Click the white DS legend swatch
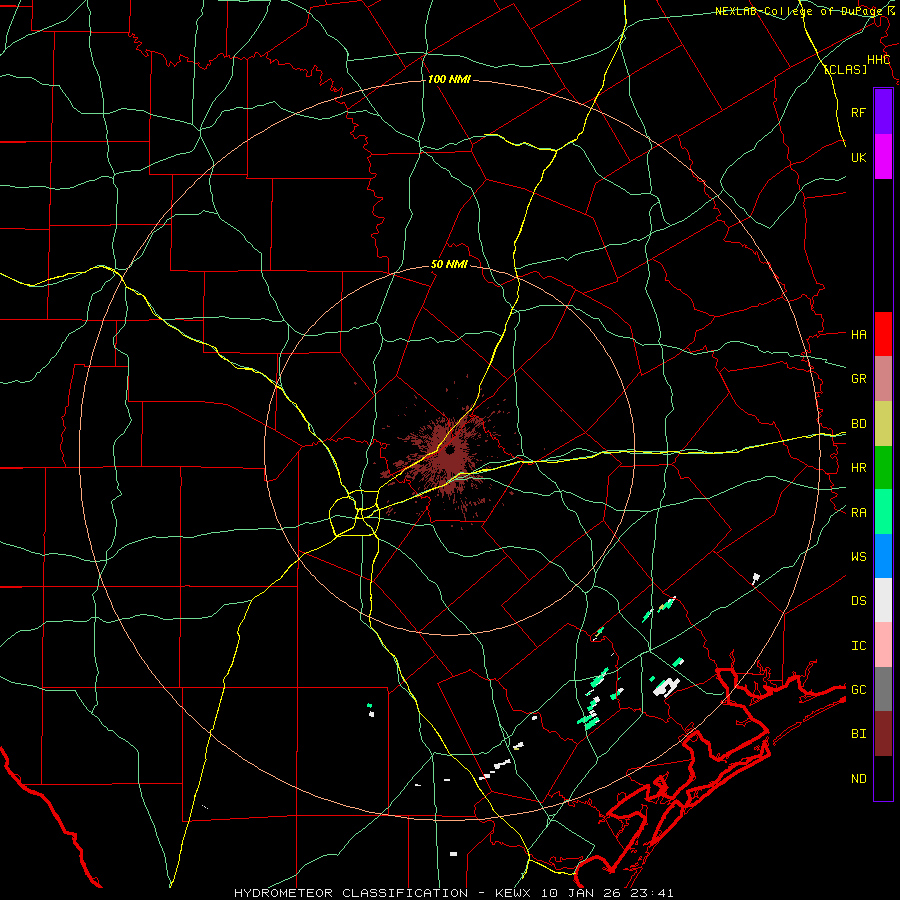This screenshot has width=900, height=900. click(883, 600)
